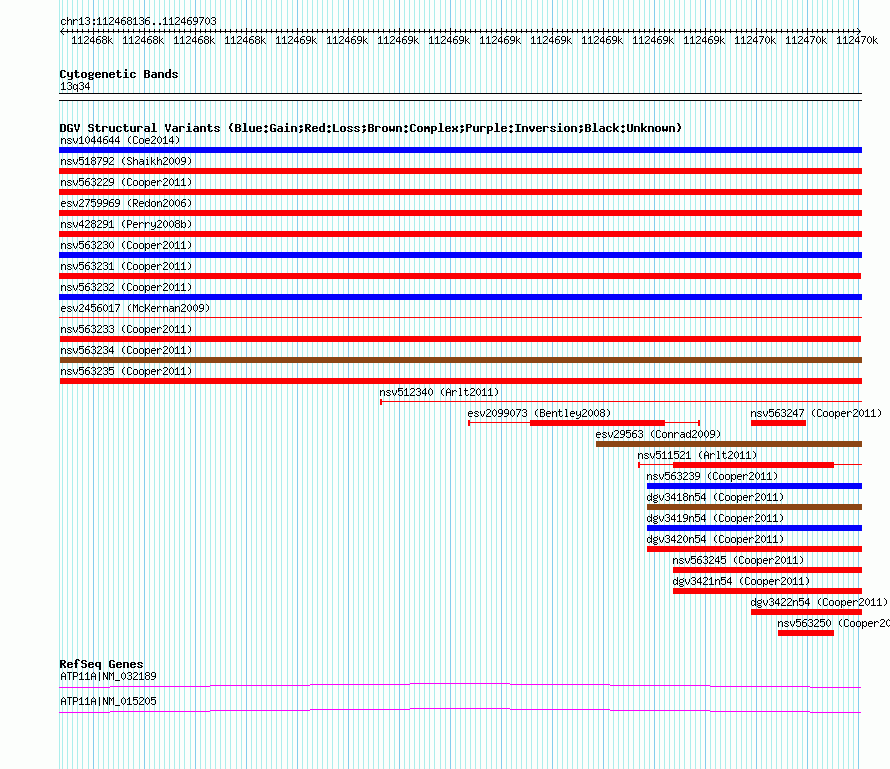Open the esv29563 (Conrad2009) label

[x=658, y=434]
